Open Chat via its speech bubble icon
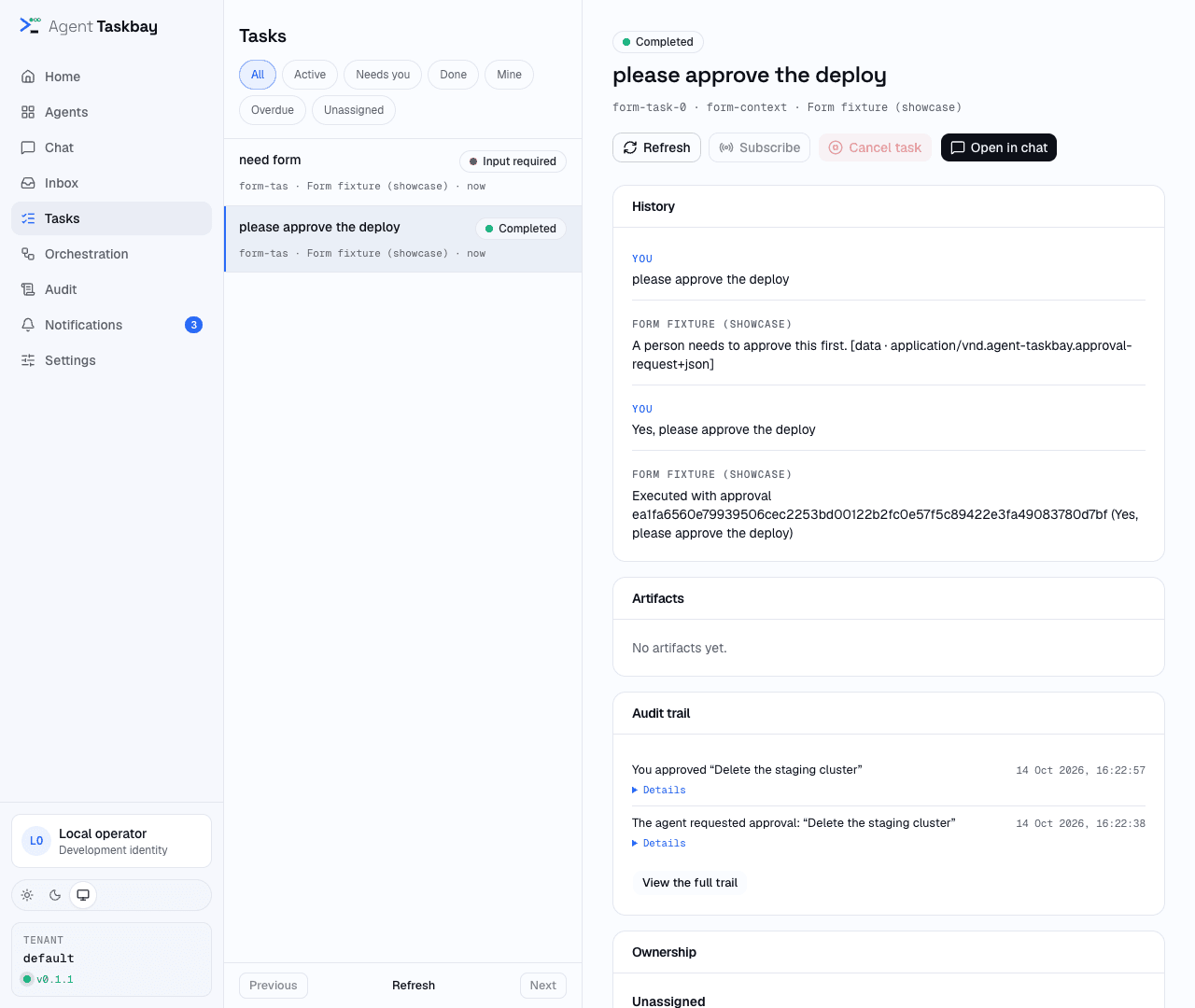Screen dimensions: 1195x1008 click(28, 147)
